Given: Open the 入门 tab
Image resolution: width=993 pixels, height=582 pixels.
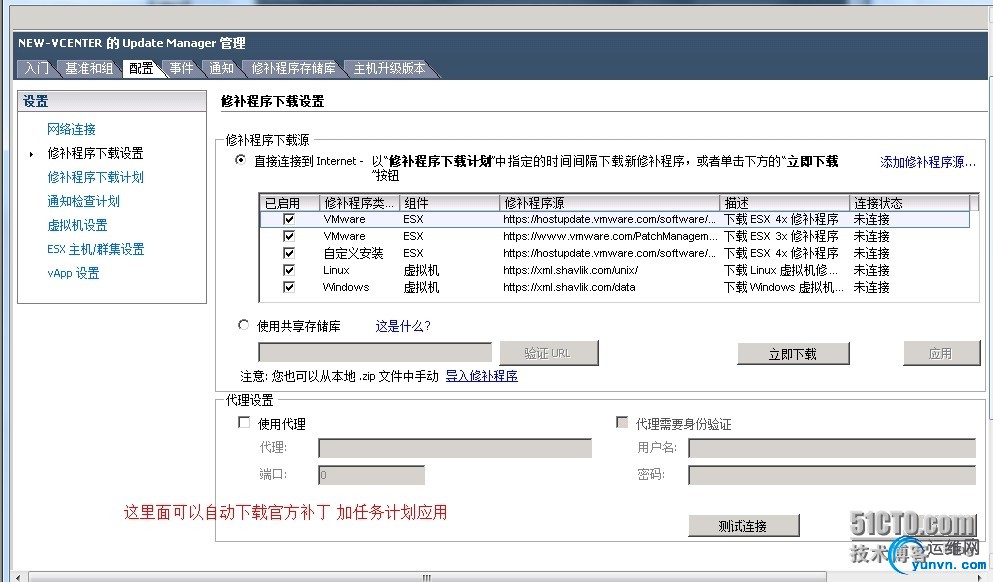Looking at the screenshot, I should point(37,68).
